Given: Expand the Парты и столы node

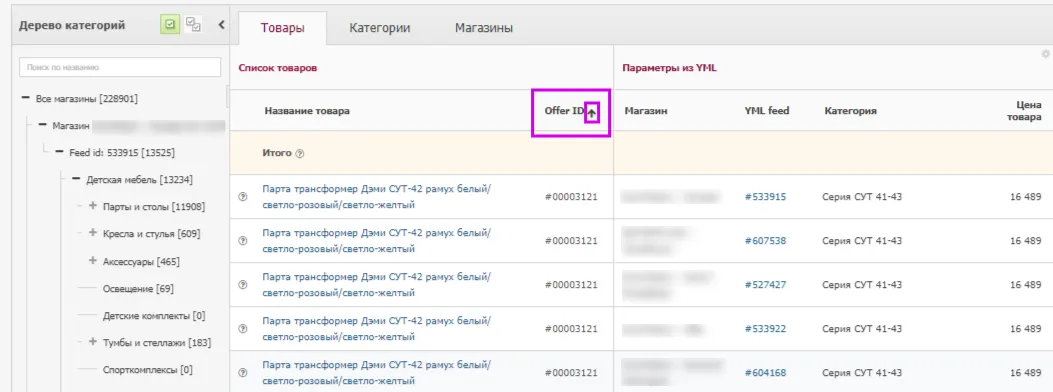Looking at the screenshot, I should coord(93,206).
